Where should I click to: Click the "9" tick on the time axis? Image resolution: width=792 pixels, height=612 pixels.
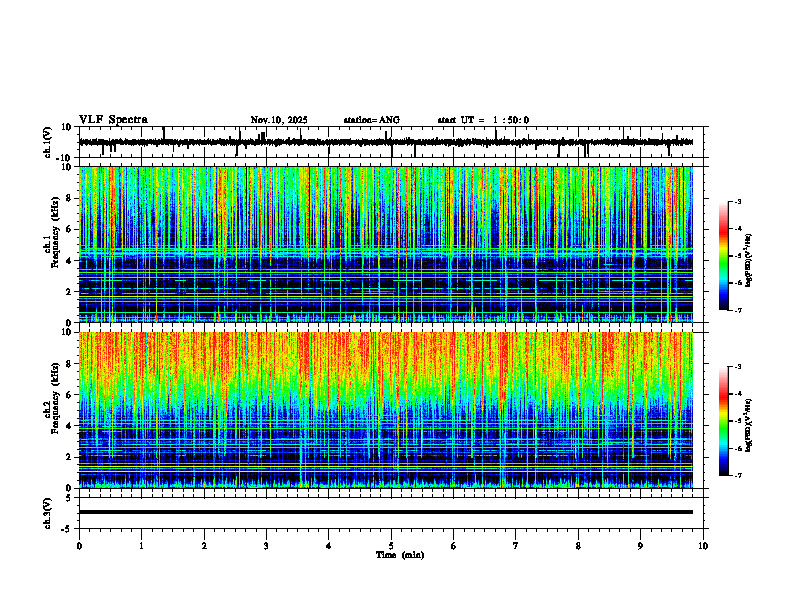(x=640, y=546)
